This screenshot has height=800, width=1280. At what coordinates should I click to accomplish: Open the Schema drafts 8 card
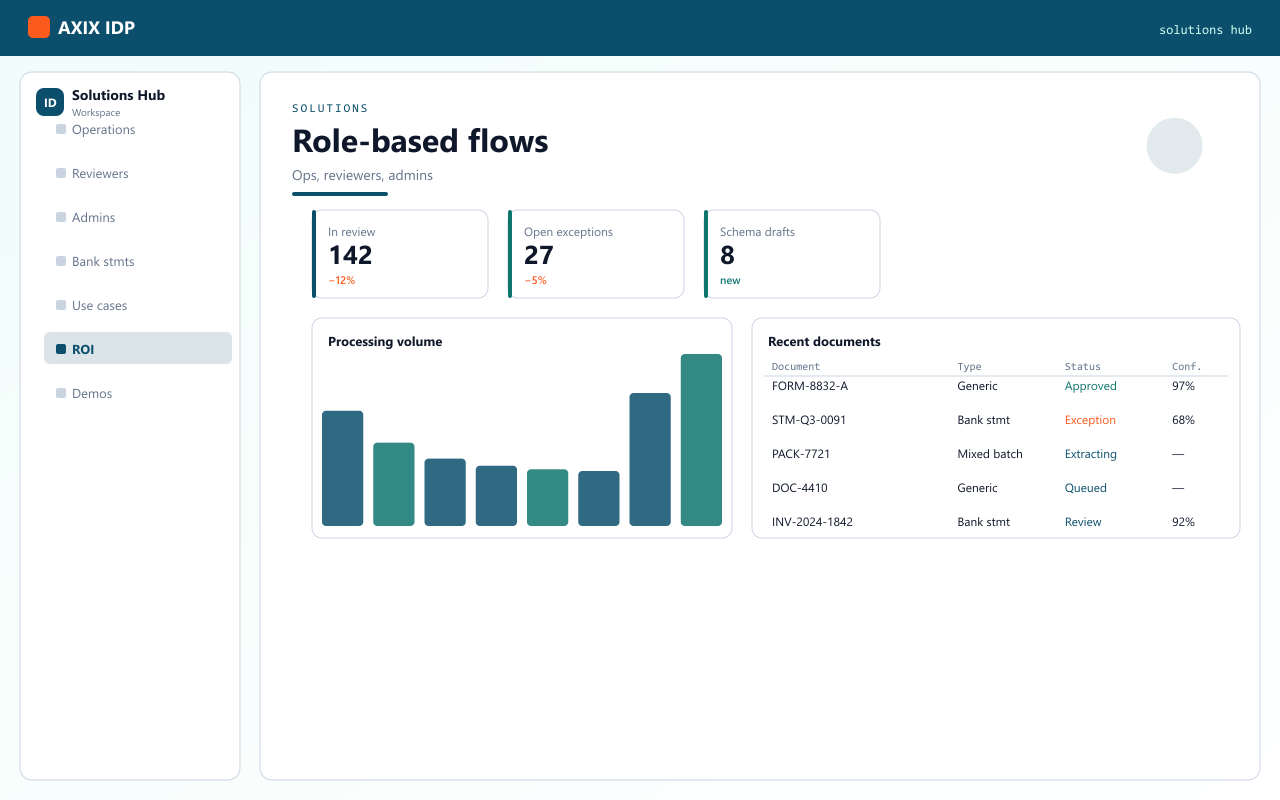792,254
